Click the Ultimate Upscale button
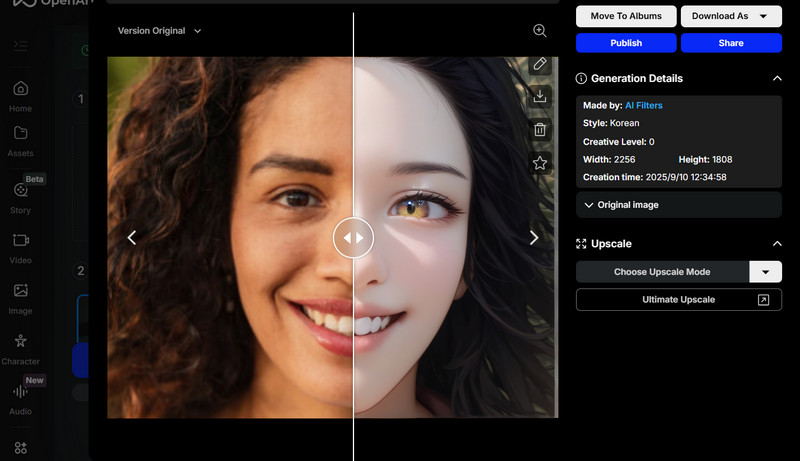 (x=679, y=300)
